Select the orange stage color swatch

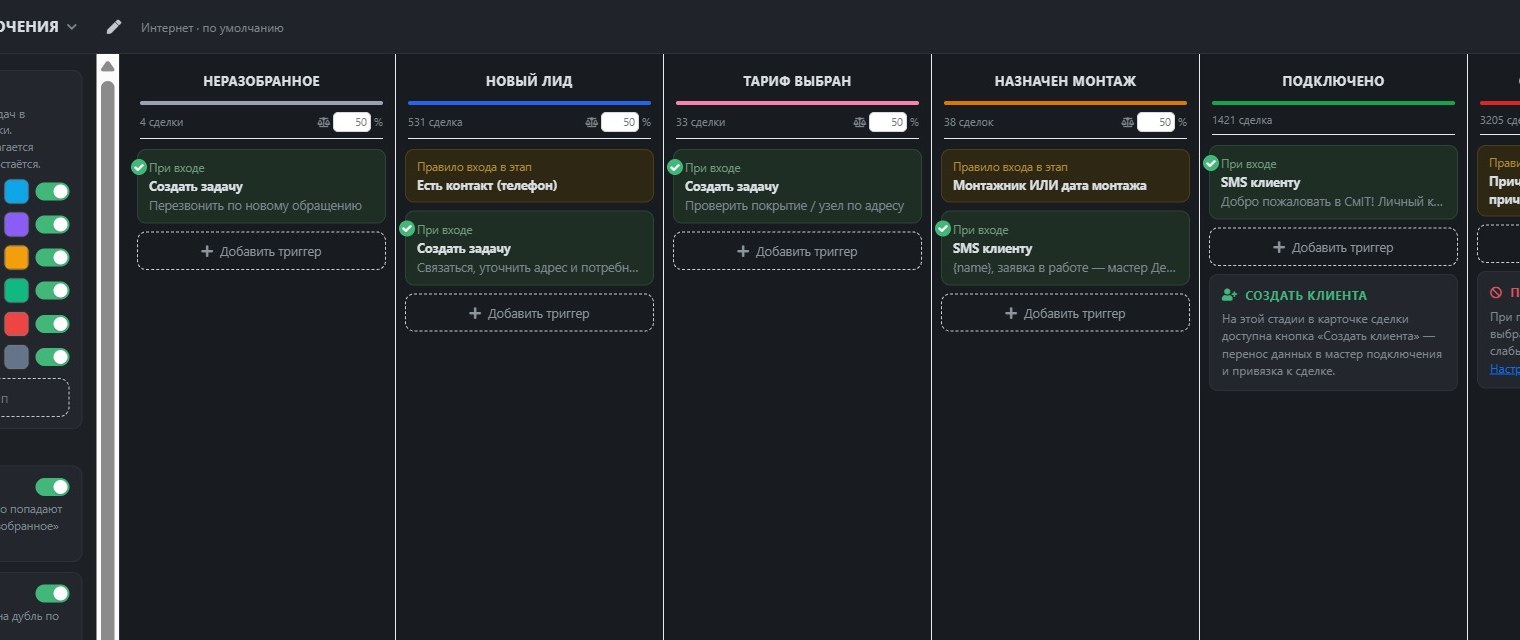click(x=16, y=257)
